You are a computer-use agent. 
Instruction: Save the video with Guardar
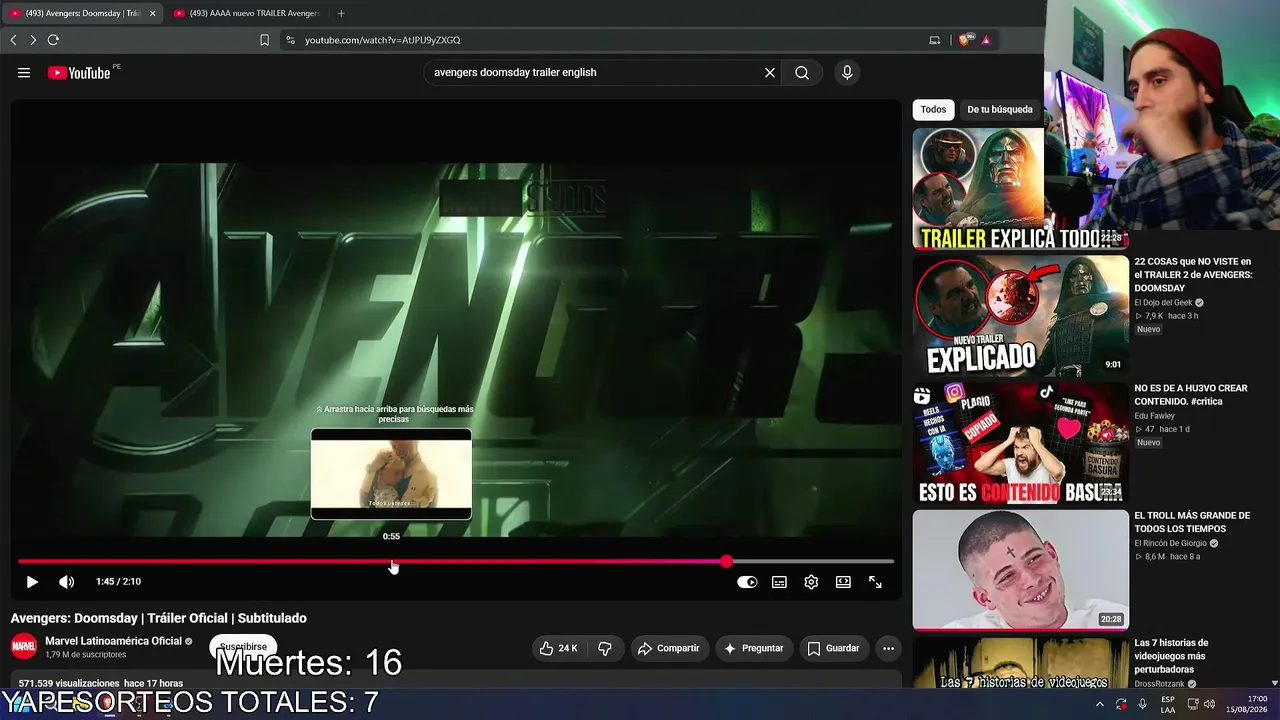coord(833,648)
